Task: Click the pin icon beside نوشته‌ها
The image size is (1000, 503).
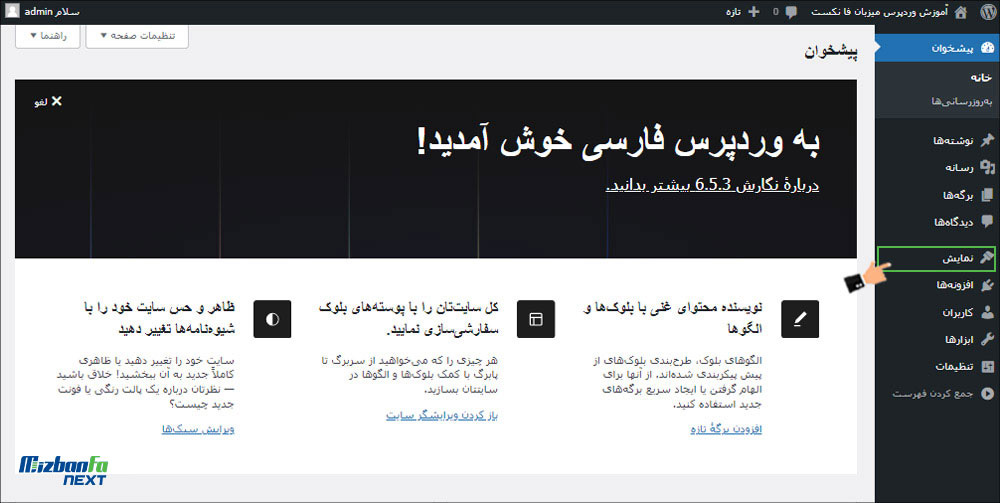Action: pos(987,140)
